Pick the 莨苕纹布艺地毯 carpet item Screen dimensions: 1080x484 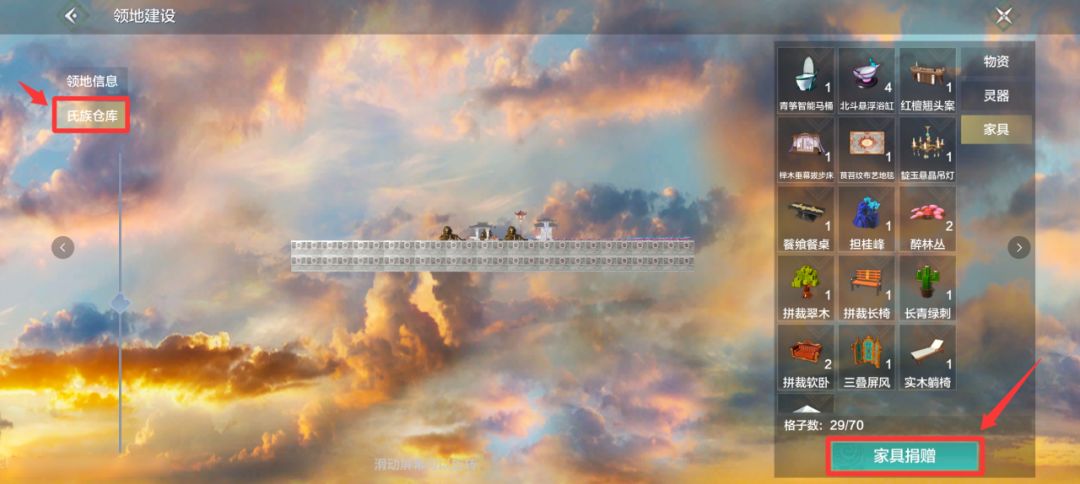(866, 150)
